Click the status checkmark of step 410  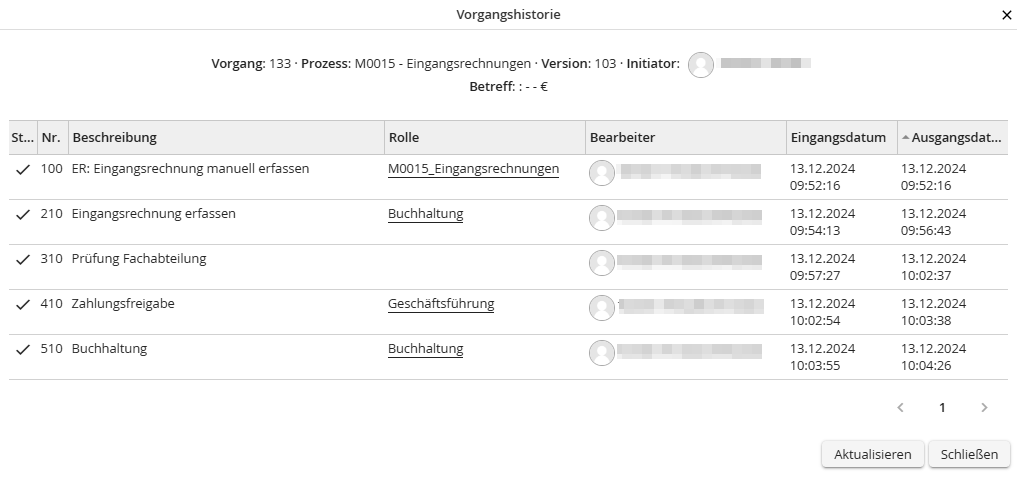click(23, 304)
